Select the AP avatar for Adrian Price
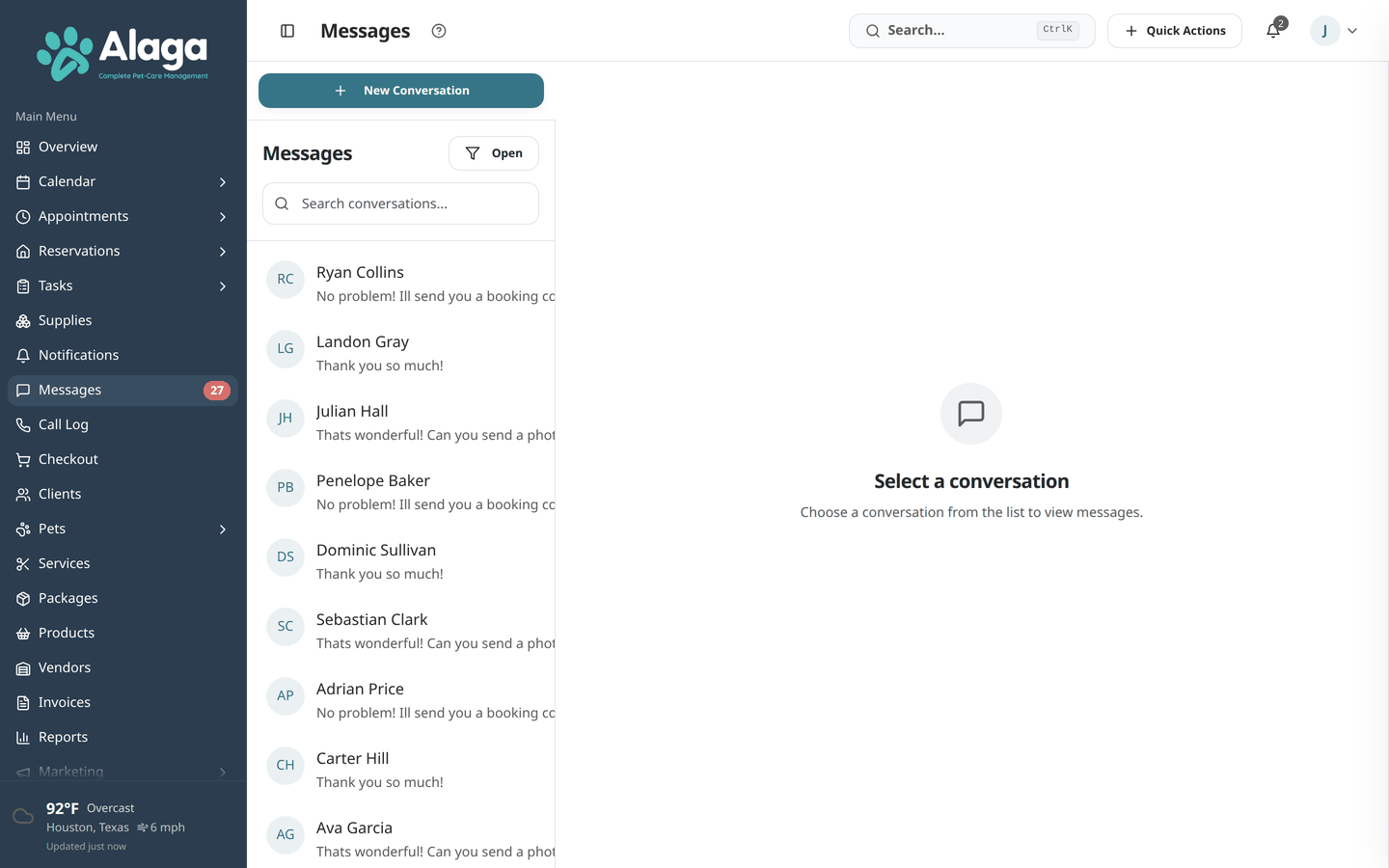1389x868 pixels. tap(286, 696)
